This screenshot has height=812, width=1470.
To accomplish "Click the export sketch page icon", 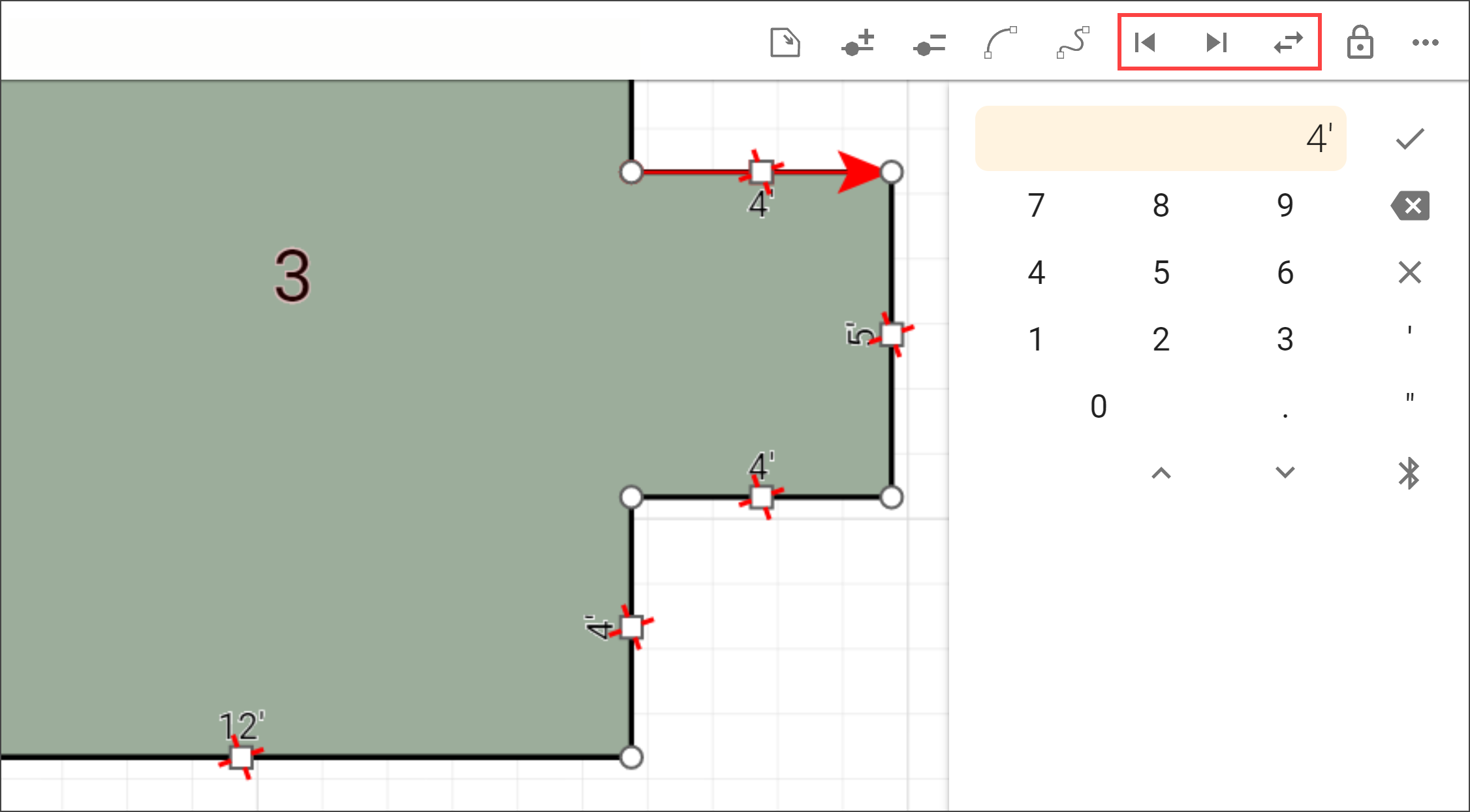I will pyautogui.click(x=785, y=43).
